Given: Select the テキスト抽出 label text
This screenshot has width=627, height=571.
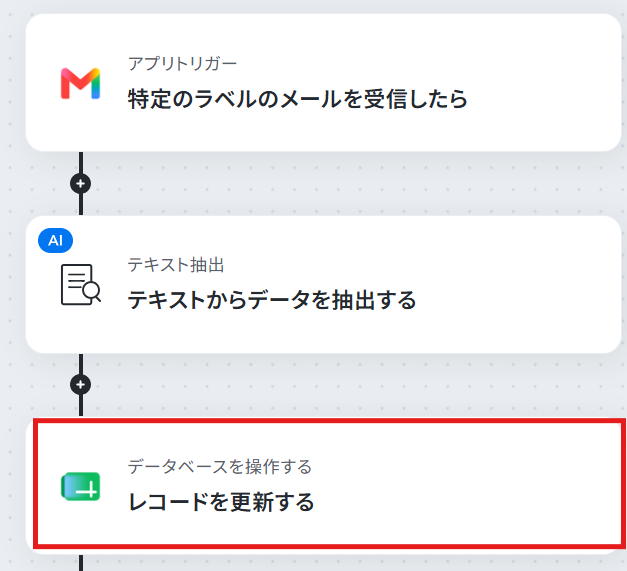Looking at the screenshot, I should pyautogui.click(x=176, y=265).
